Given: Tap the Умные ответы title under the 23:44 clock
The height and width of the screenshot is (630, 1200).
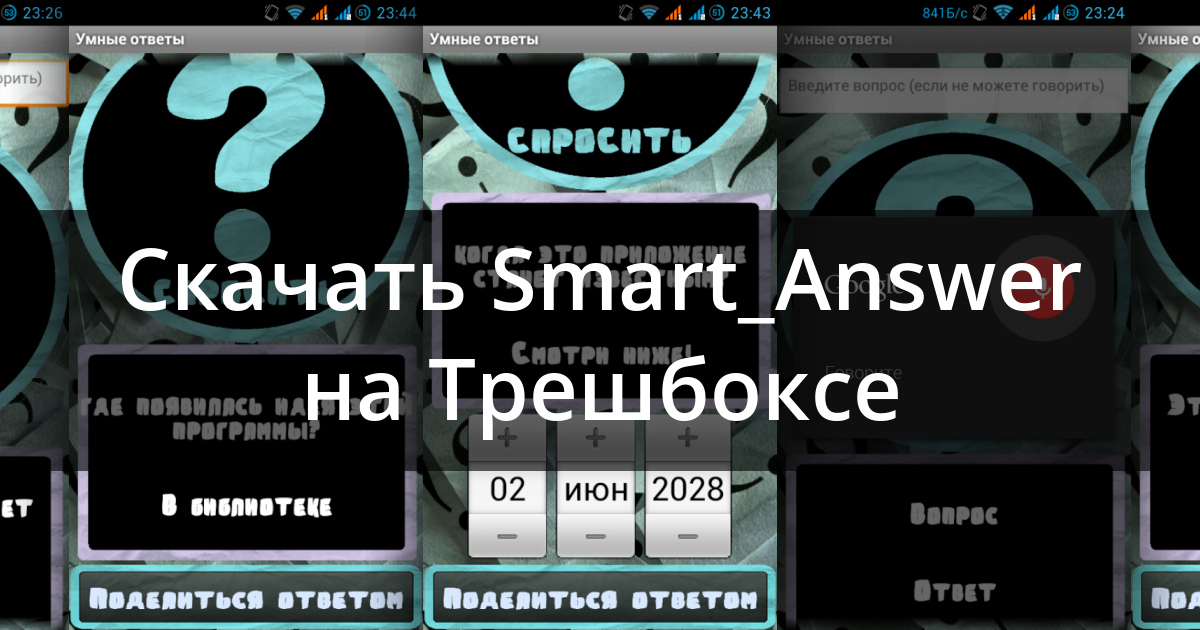Looking at the screenshot, I should (x=129, y=39).
